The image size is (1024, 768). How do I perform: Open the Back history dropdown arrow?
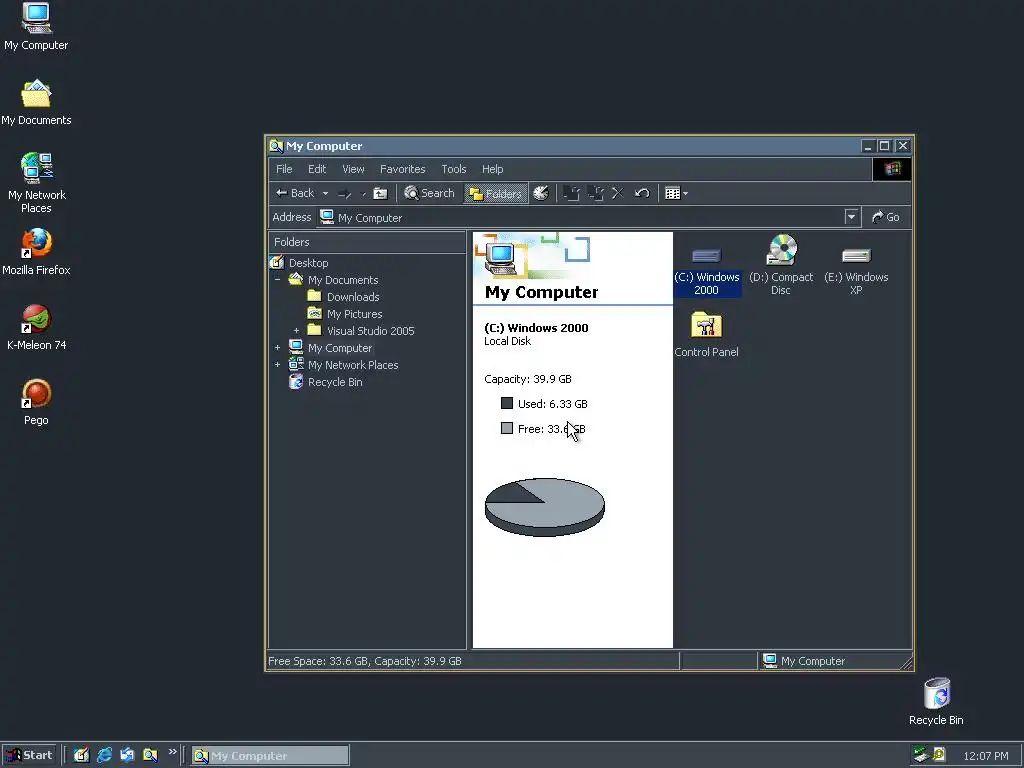pos(325,193)
